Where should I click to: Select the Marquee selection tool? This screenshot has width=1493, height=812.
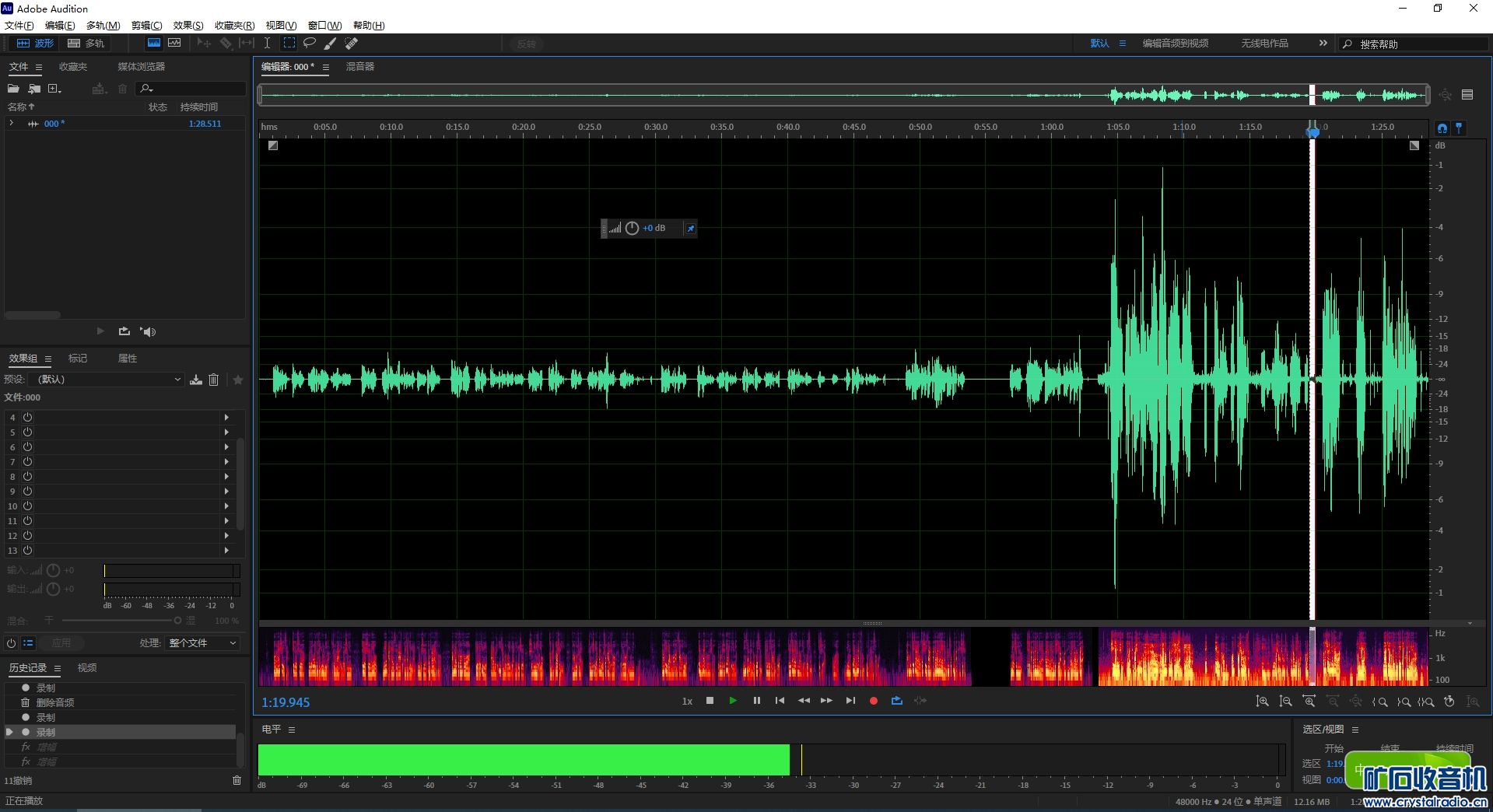coord(289,44)
